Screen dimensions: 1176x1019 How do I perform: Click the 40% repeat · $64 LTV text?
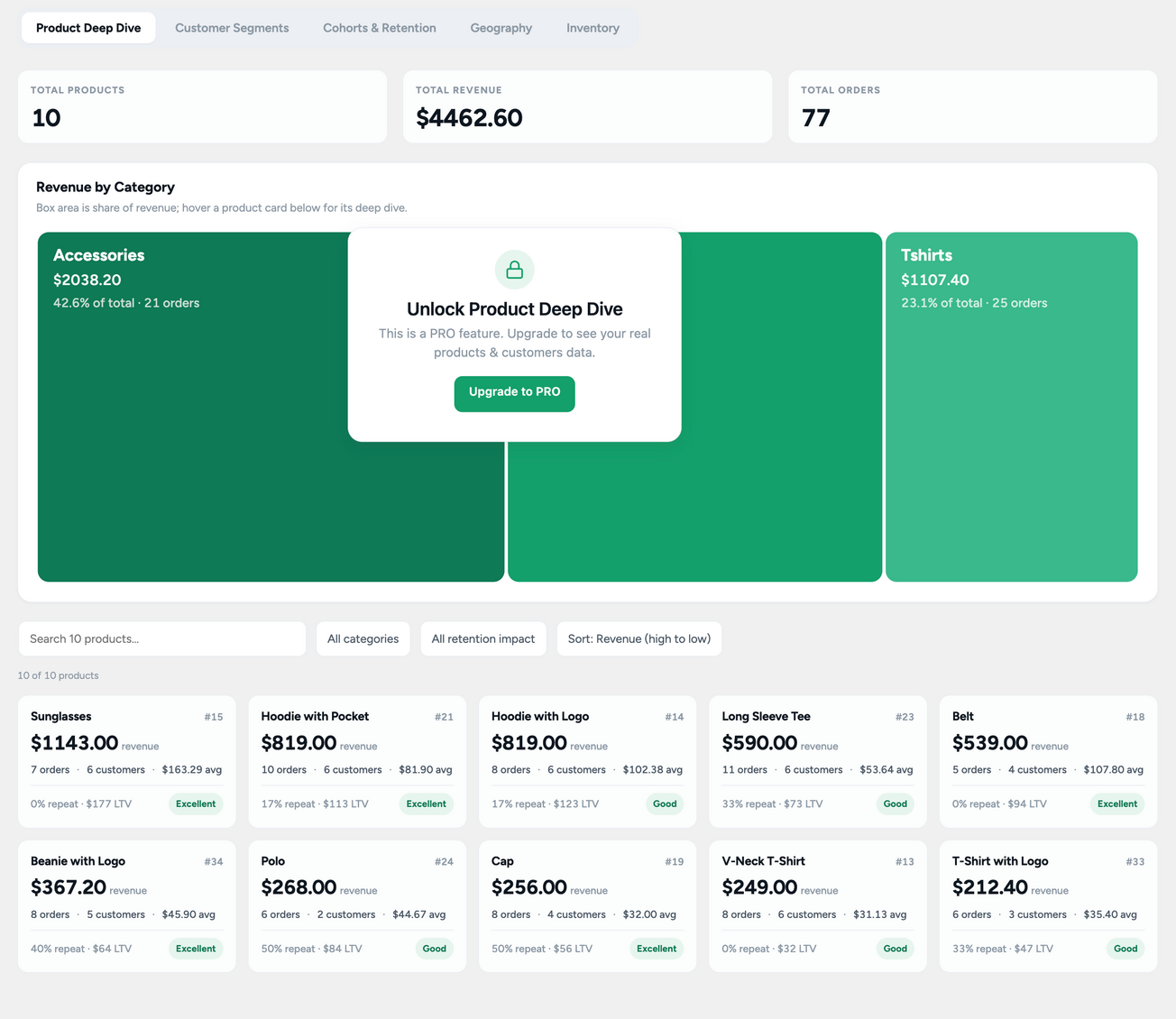click(x=81, y=949)
